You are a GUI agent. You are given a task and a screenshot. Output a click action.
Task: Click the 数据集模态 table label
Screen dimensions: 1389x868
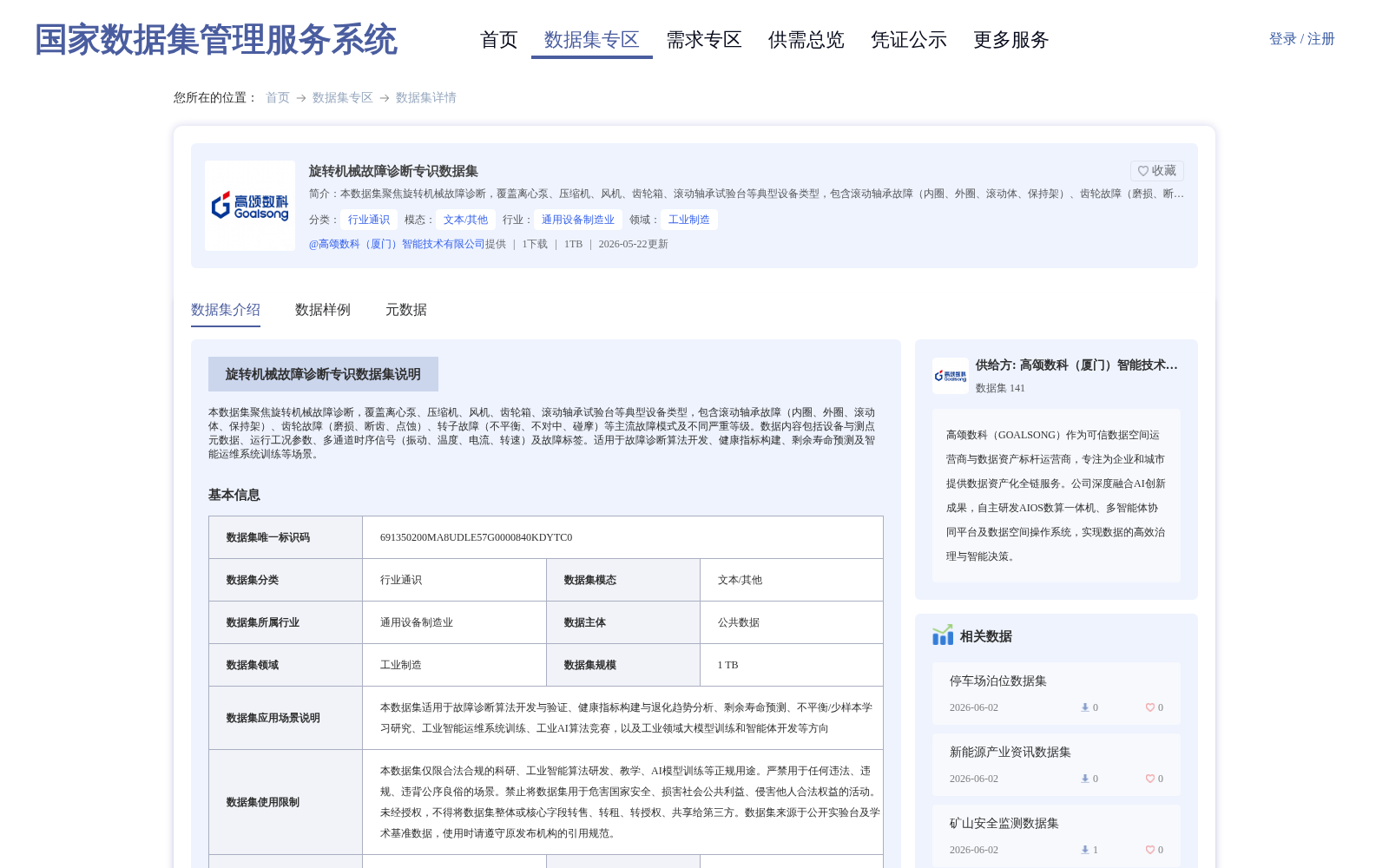(x=590, y=580)
